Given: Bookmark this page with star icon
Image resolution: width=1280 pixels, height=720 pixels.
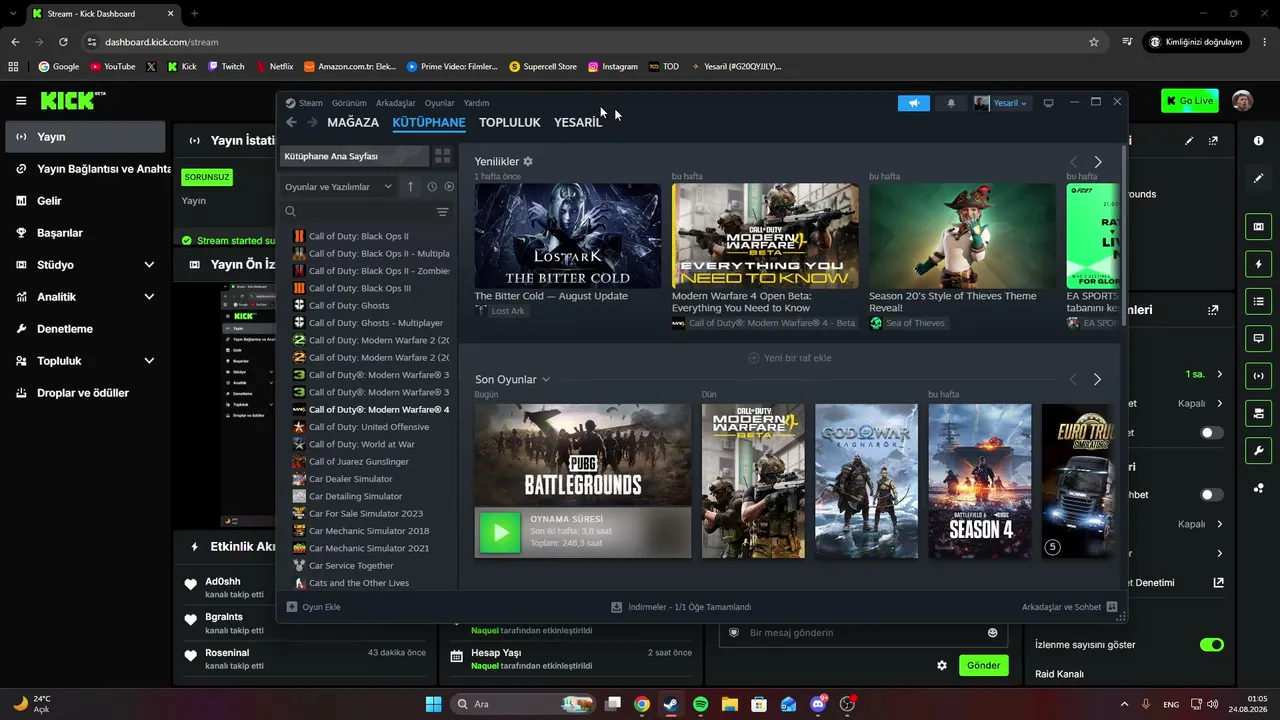Looking at the screenshot, I should pos(1094,42).
